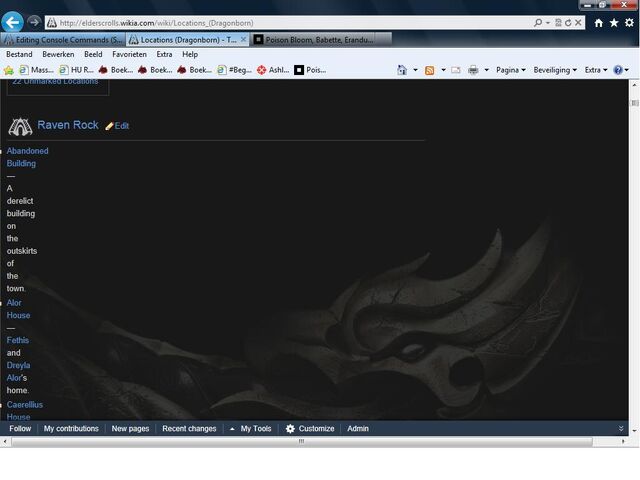Viewport: 640px width, 480px height.
Task: Click the browser Forward arrow button
Action: point(34,22)
